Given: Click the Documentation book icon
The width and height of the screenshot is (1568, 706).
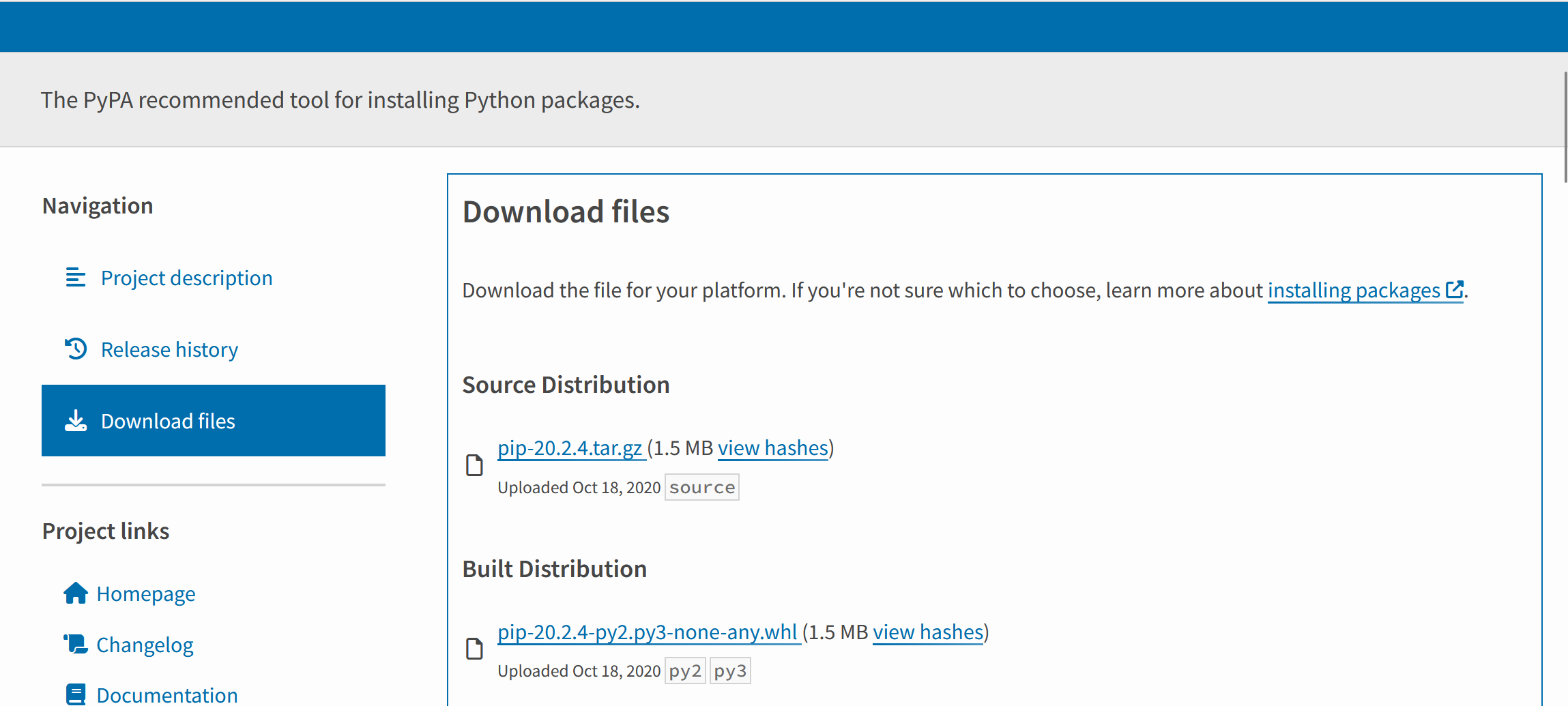Looking at the screenshot, I should (x=76, y=694).
